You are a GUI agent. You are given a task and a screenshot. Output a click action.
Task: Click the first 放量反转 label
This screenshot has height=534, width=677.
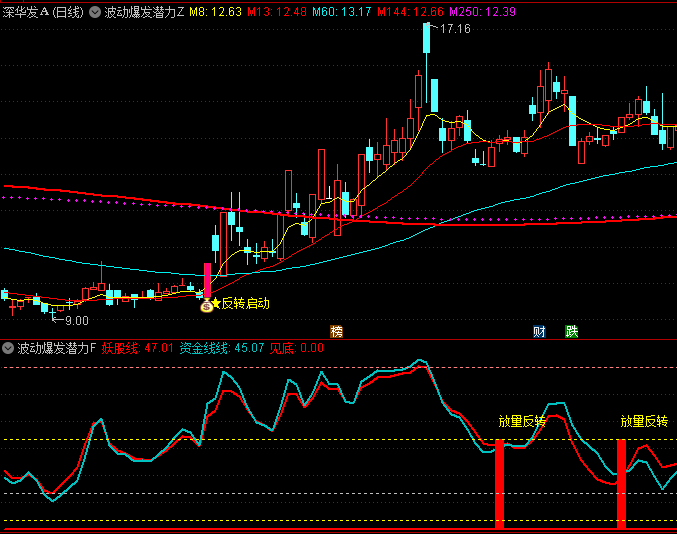coord(522,421)
